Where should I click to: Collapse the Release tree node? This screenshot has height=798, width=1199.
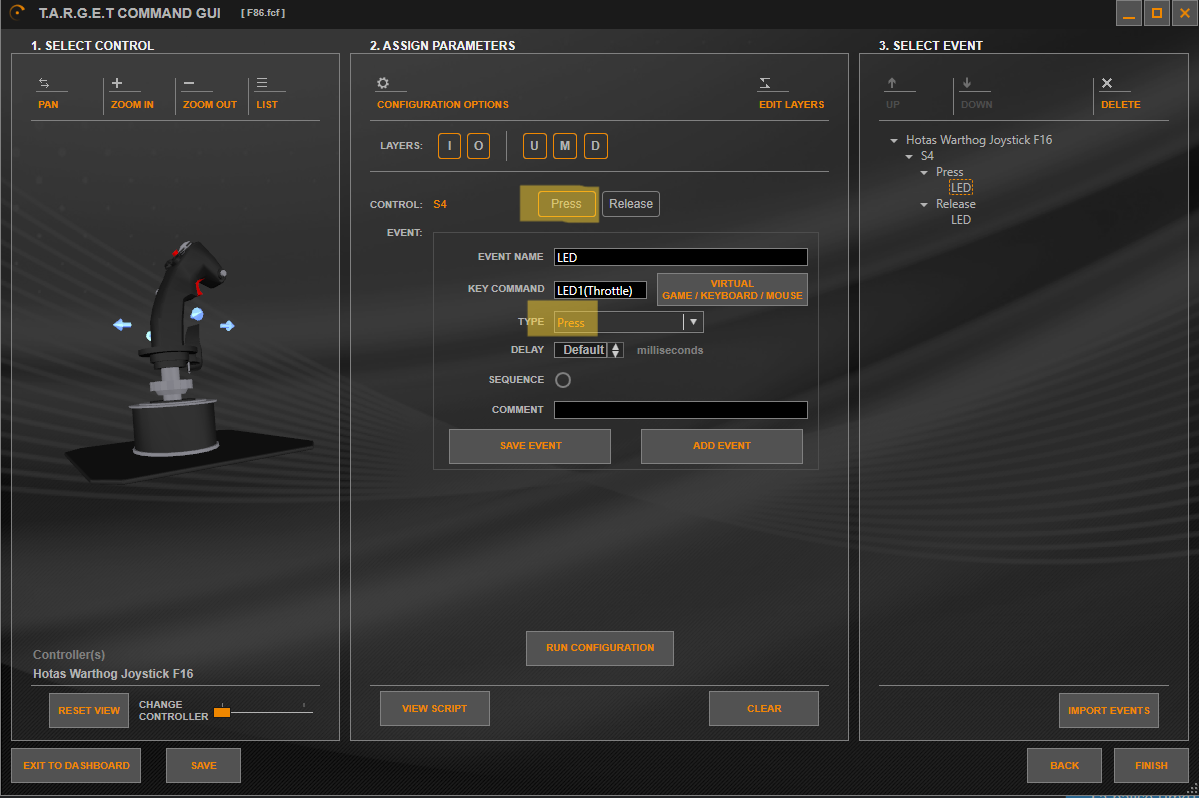point(924,205)
